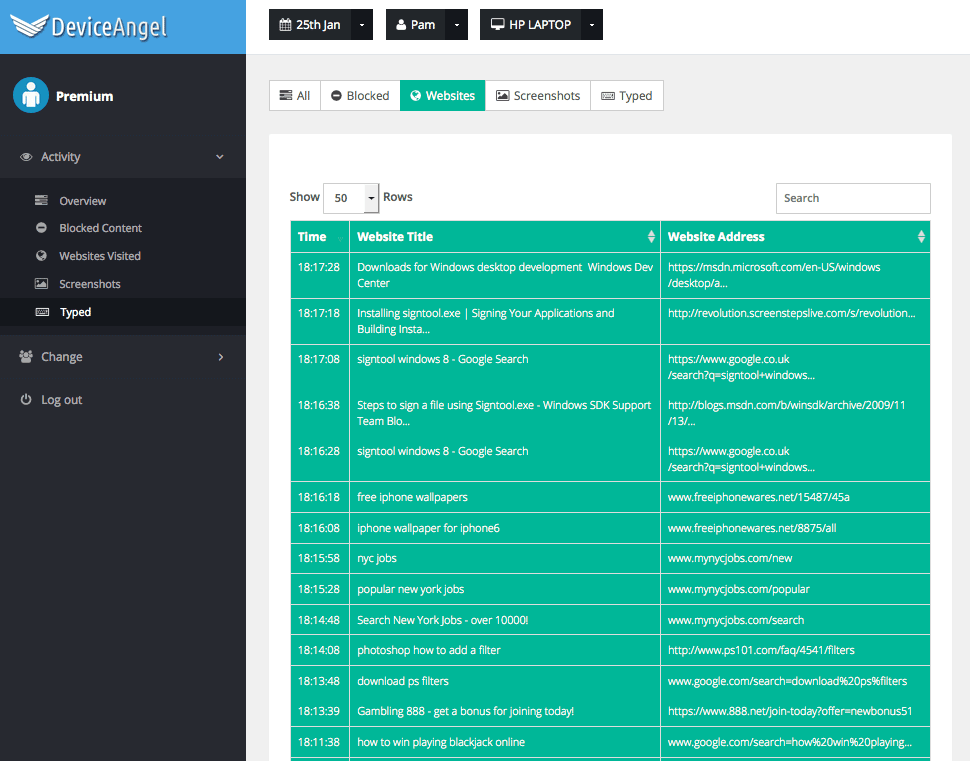Click the Change group people icon
This screenshot has height=761, width=970.
coord(26,356)
